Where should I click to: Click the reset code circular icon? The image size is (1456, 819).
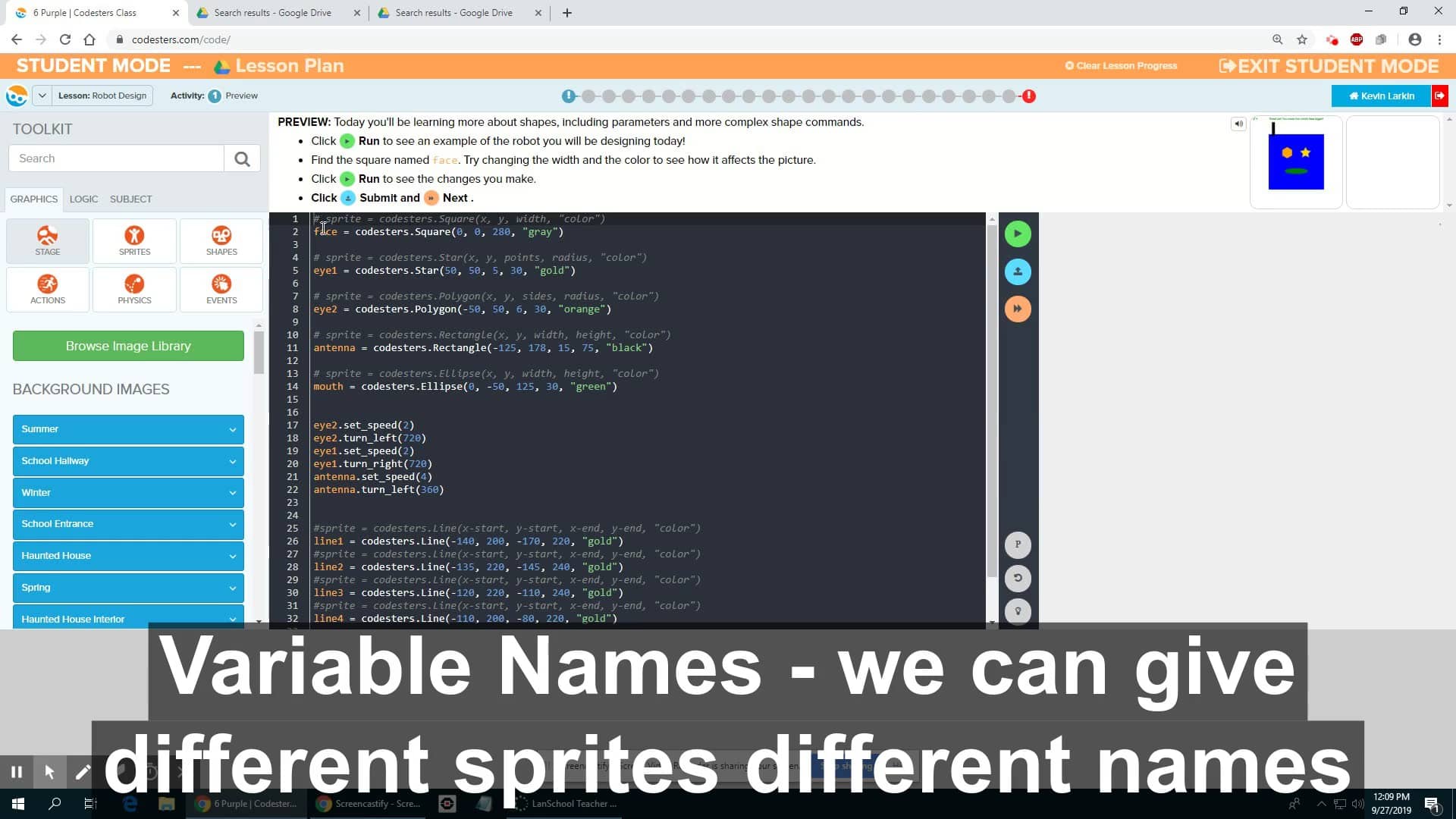pyautogui.click(x=1018, y=578)
